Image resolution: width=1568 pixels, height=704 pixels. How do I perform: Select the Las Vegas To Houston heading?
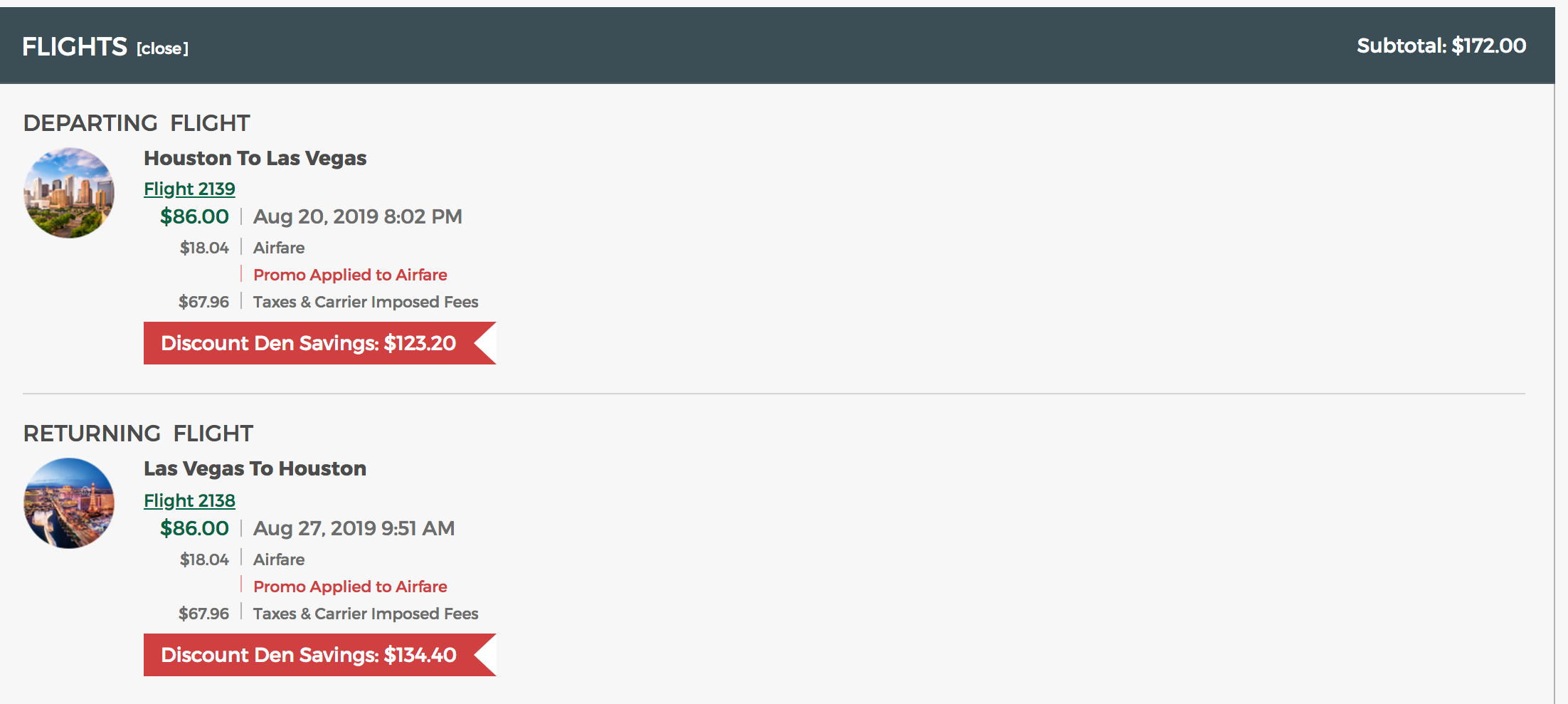pyautogui.click(x=255, y=468)
